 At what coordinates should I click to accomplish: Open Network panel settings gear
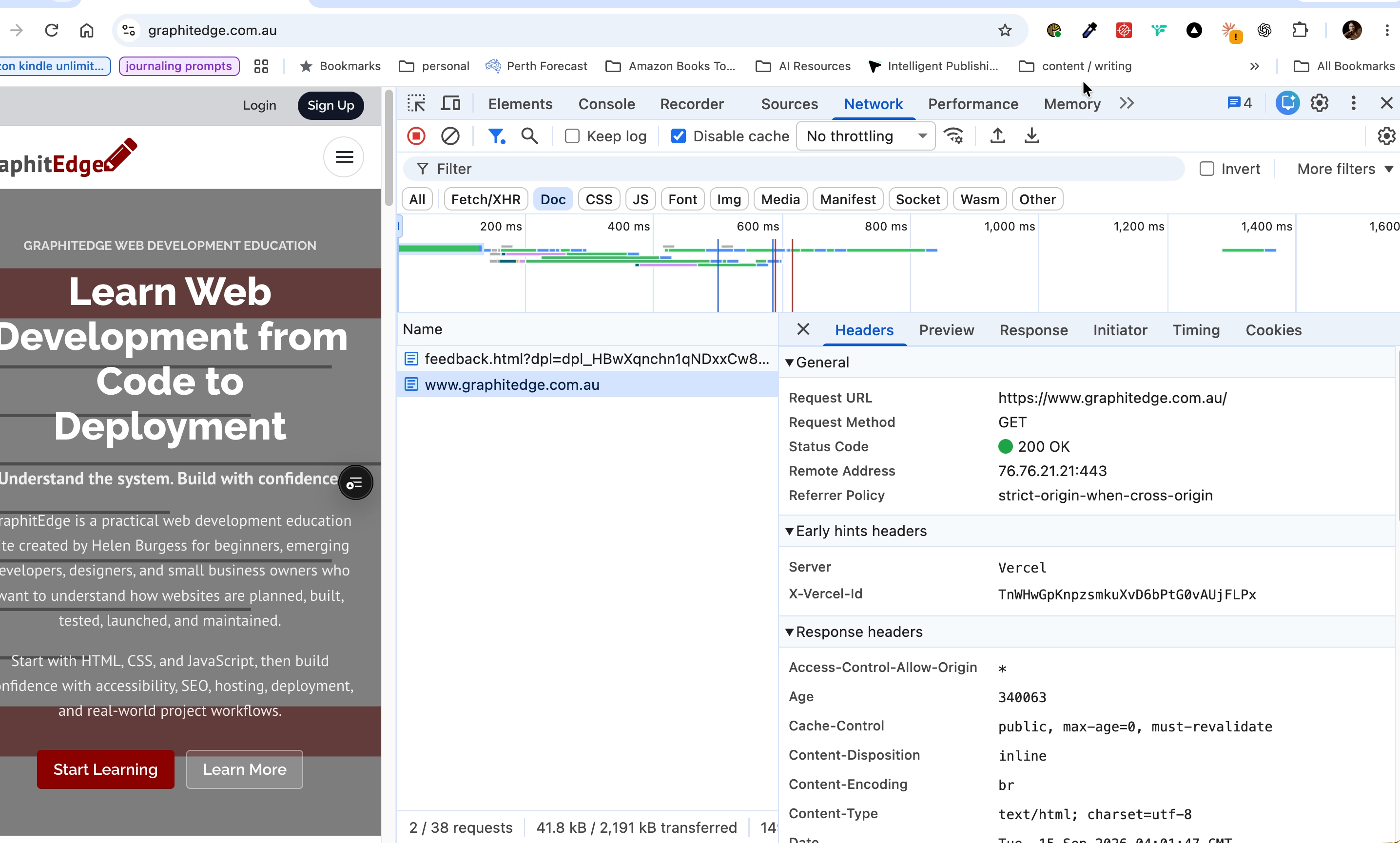click(x=1386, y=136)
